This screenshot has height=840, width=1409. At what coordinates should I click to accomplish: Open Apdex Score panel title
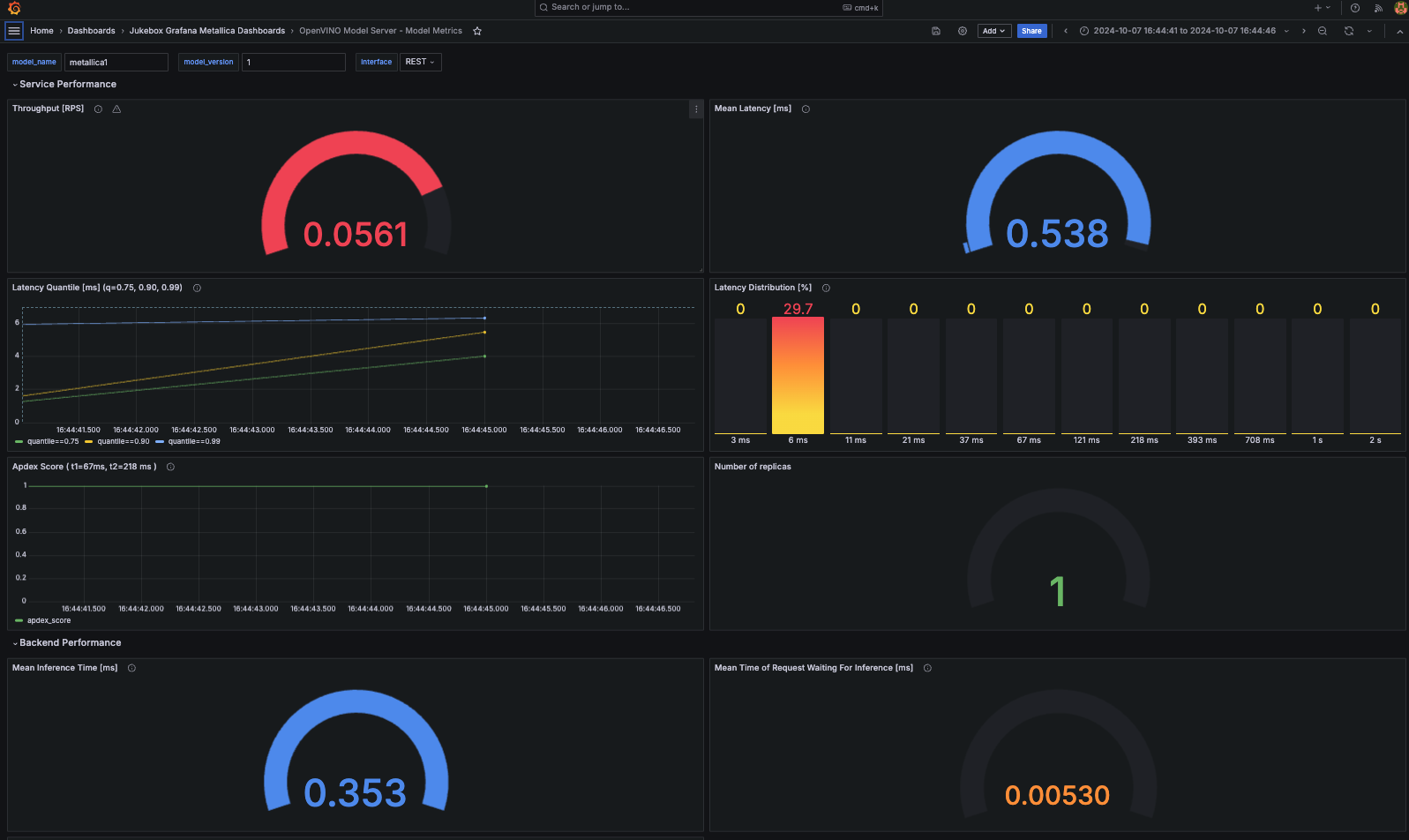coord(84,467)
